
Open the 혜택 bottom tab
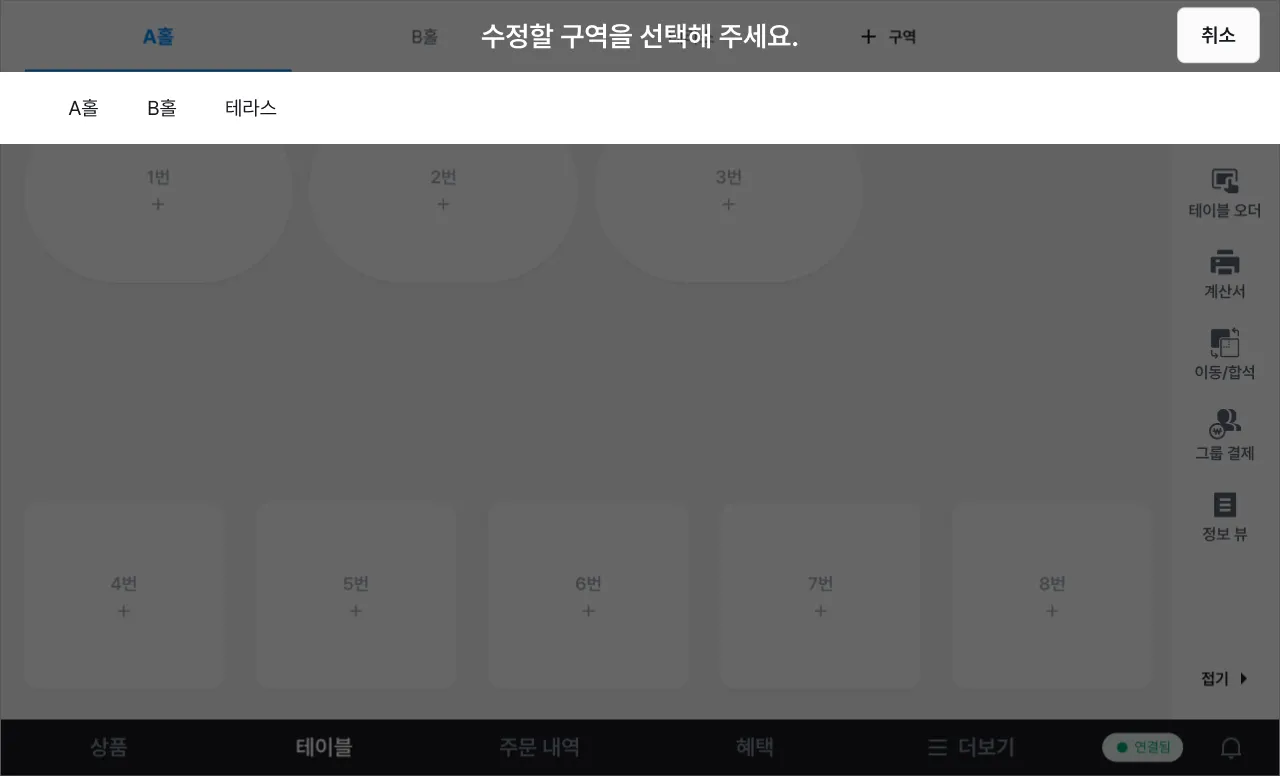755,747
